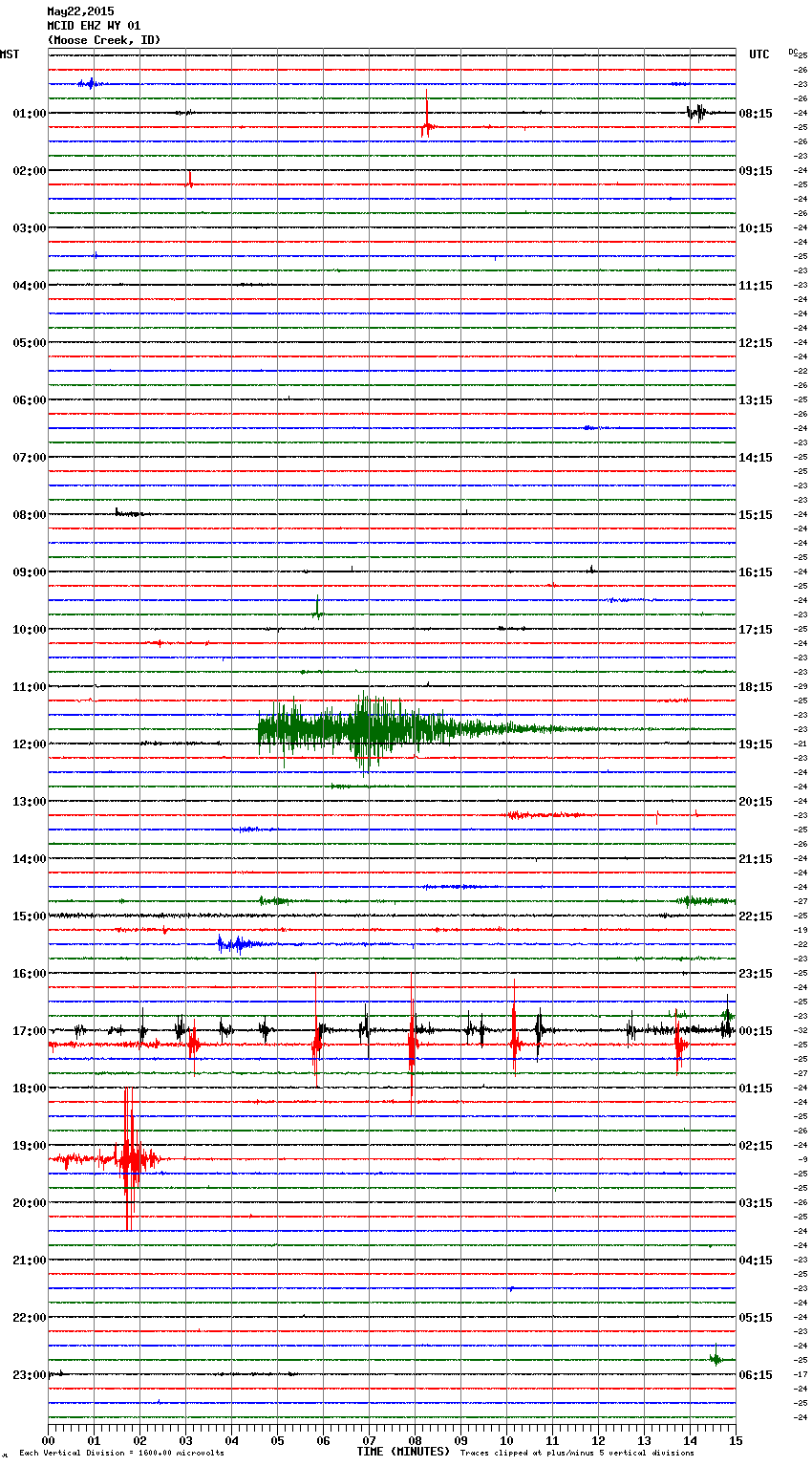Click the May22,2015 date header

[80, 11]
